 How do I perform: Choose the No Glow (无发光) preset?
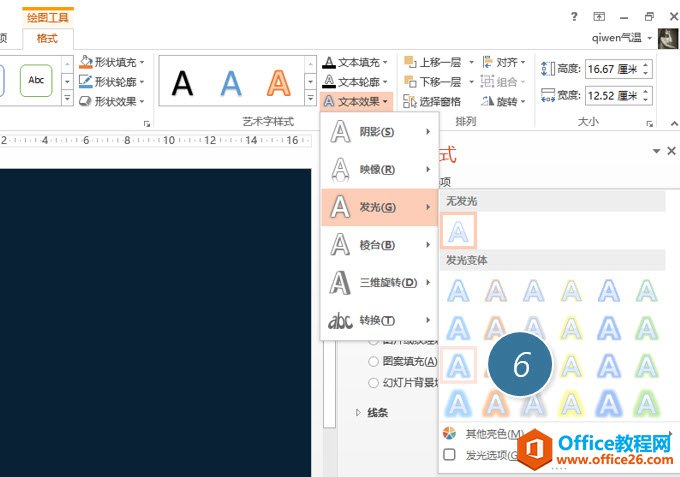pos(458,232)
